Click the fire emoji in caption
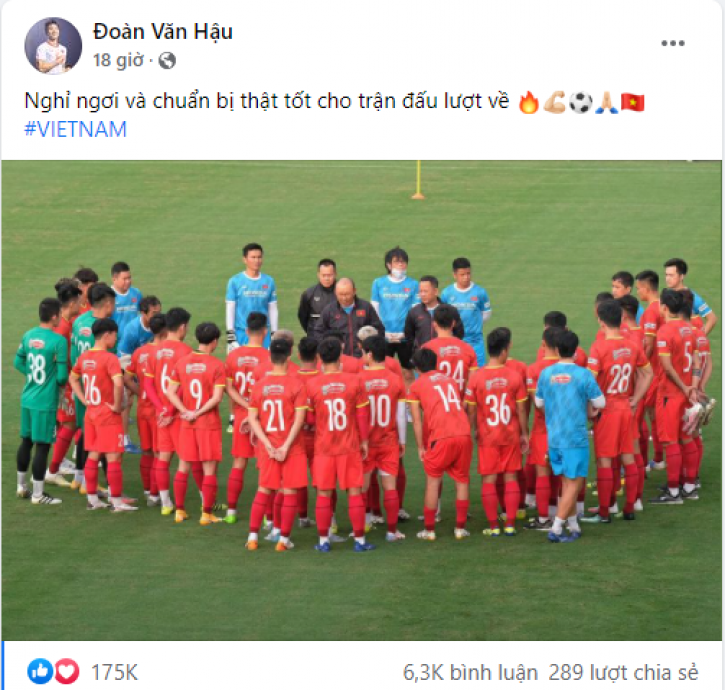Screen dimensions: 725x690 click(528, 102)
